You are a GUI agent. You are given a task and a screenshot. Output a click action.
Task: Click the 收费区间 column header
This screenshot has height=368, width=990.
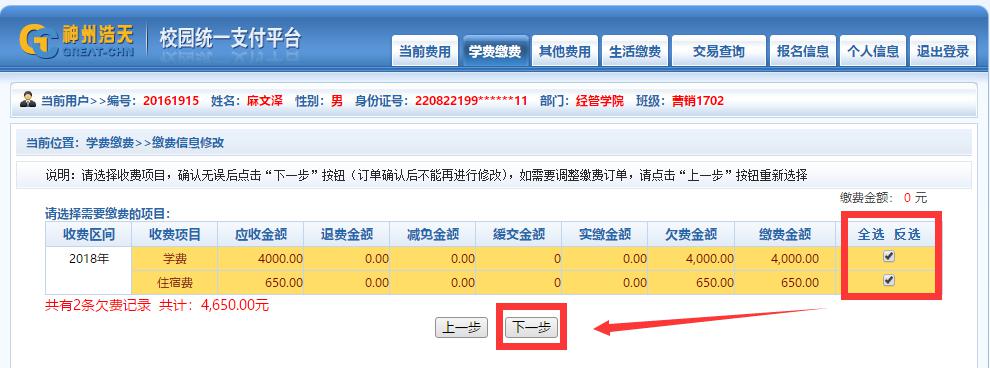[88, 234]
